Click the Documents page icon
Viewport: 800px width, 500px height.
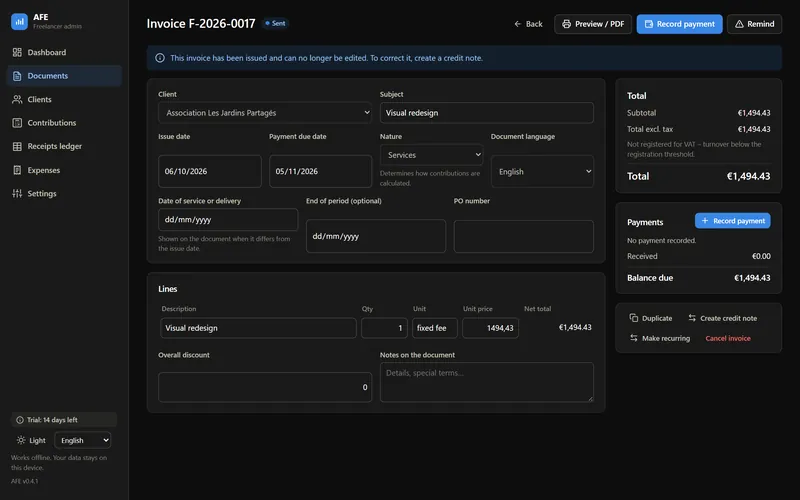coord(17,76)
